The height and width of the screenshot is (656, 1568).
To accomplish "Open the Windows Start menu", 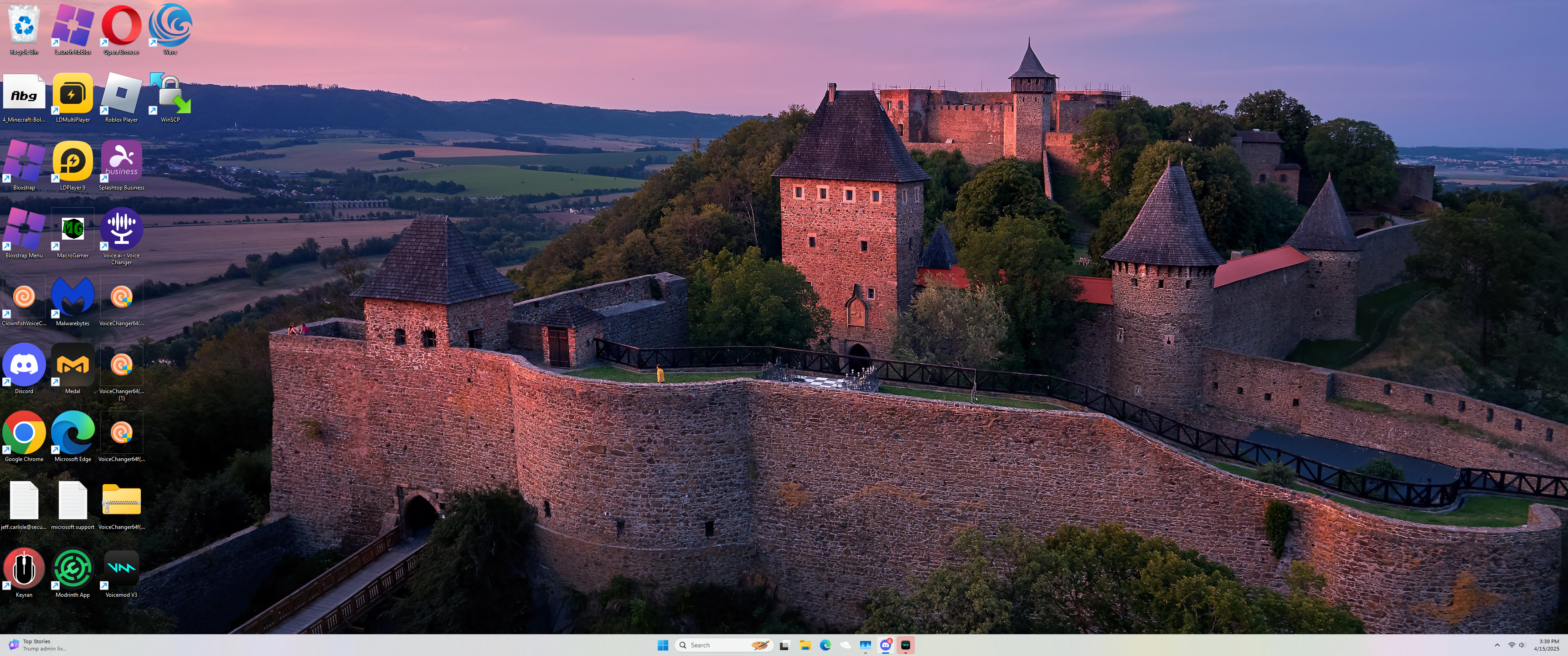I will click(x=663, y=645).
